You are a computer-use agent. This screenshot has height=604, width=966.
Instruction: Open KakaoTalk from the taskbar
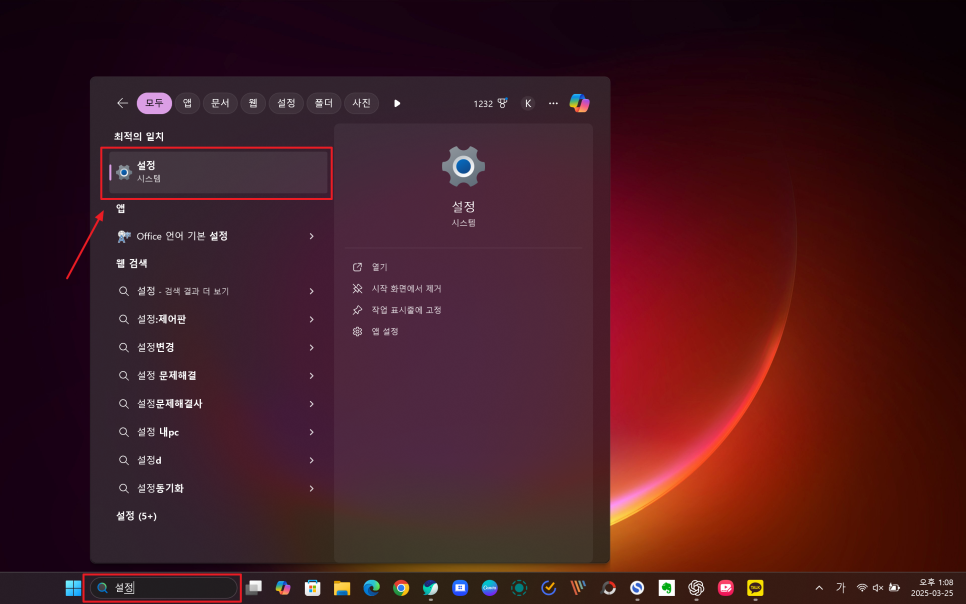(x=755, y=588)
